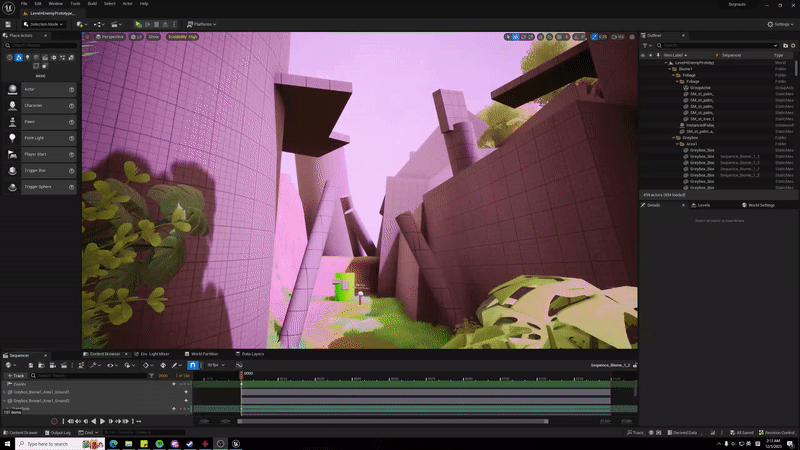Toggle the Outliner pin column header
The image size is (800, 450).
click(x=658, y=55)
